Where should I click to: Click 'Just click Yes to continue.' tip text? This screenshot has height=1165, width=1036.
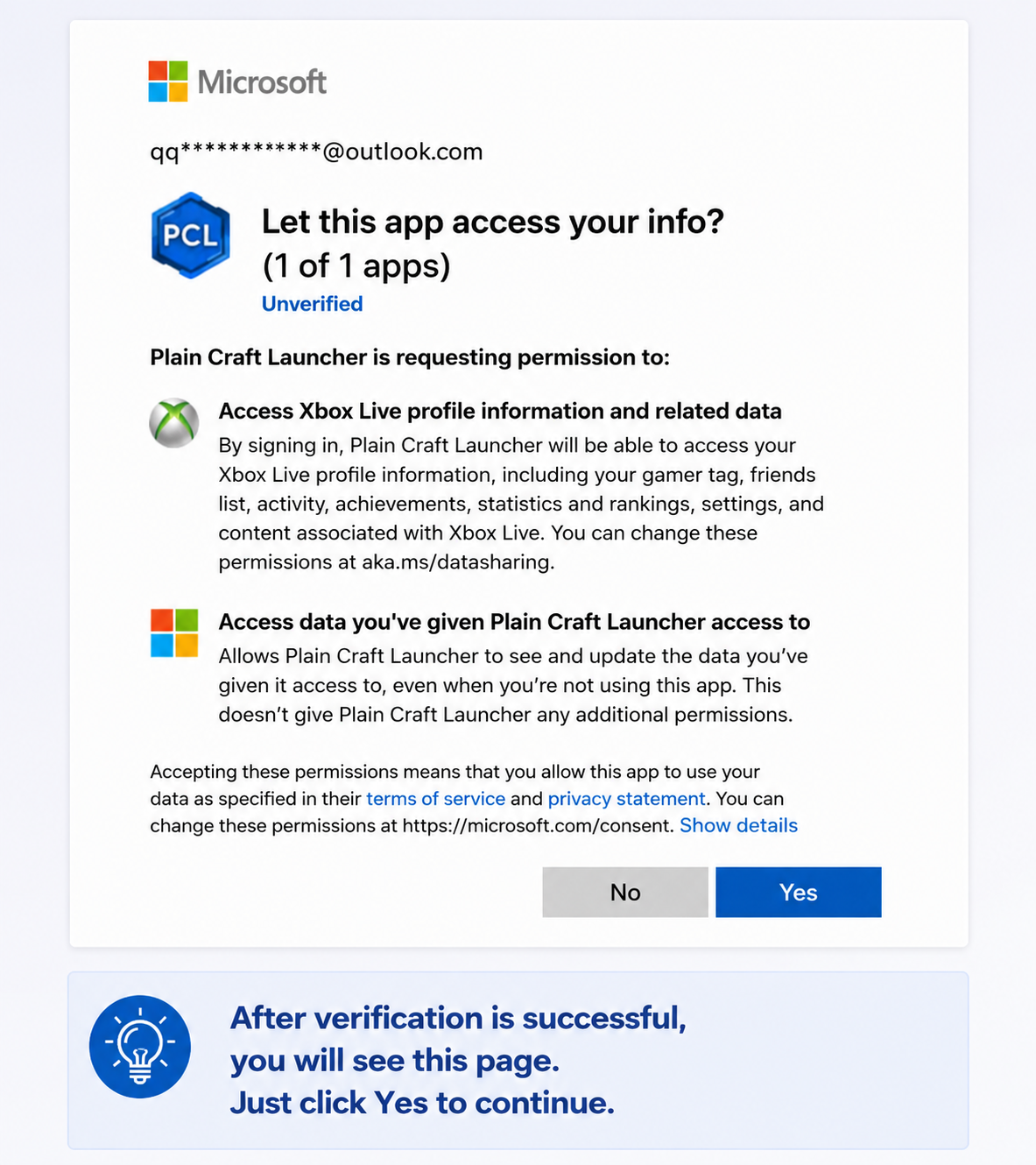coord(422,1103)
